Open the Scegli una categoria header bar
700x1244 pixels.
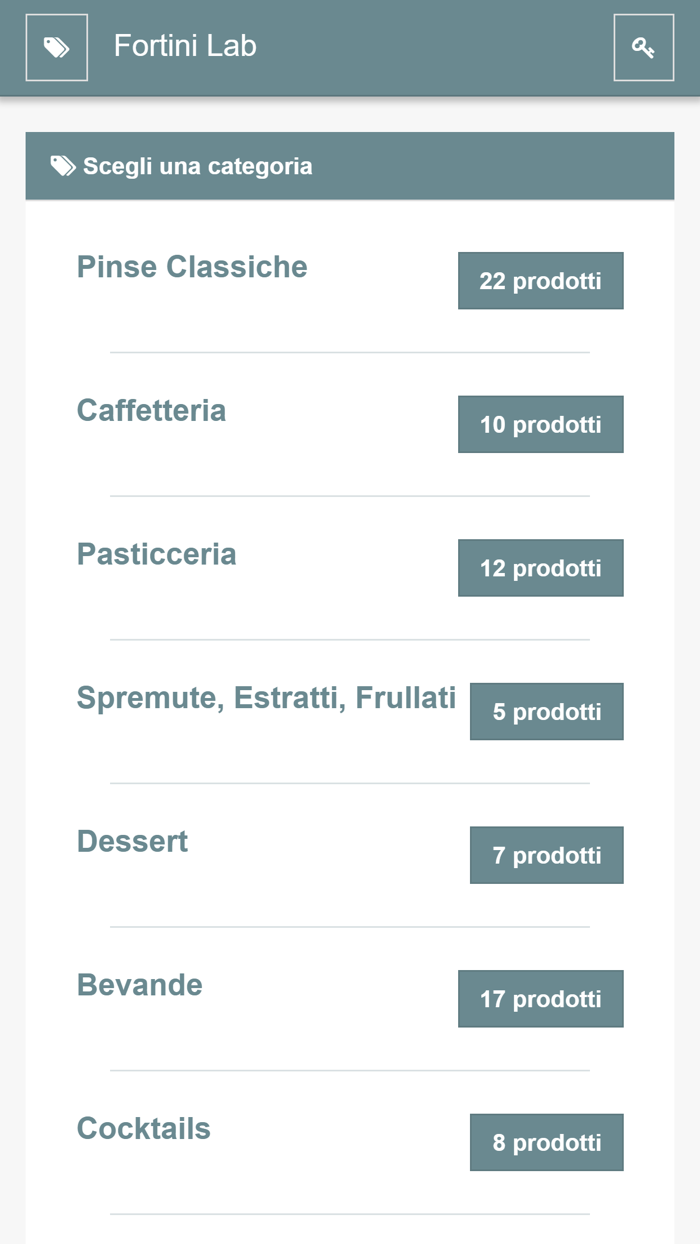click(350, 165)
